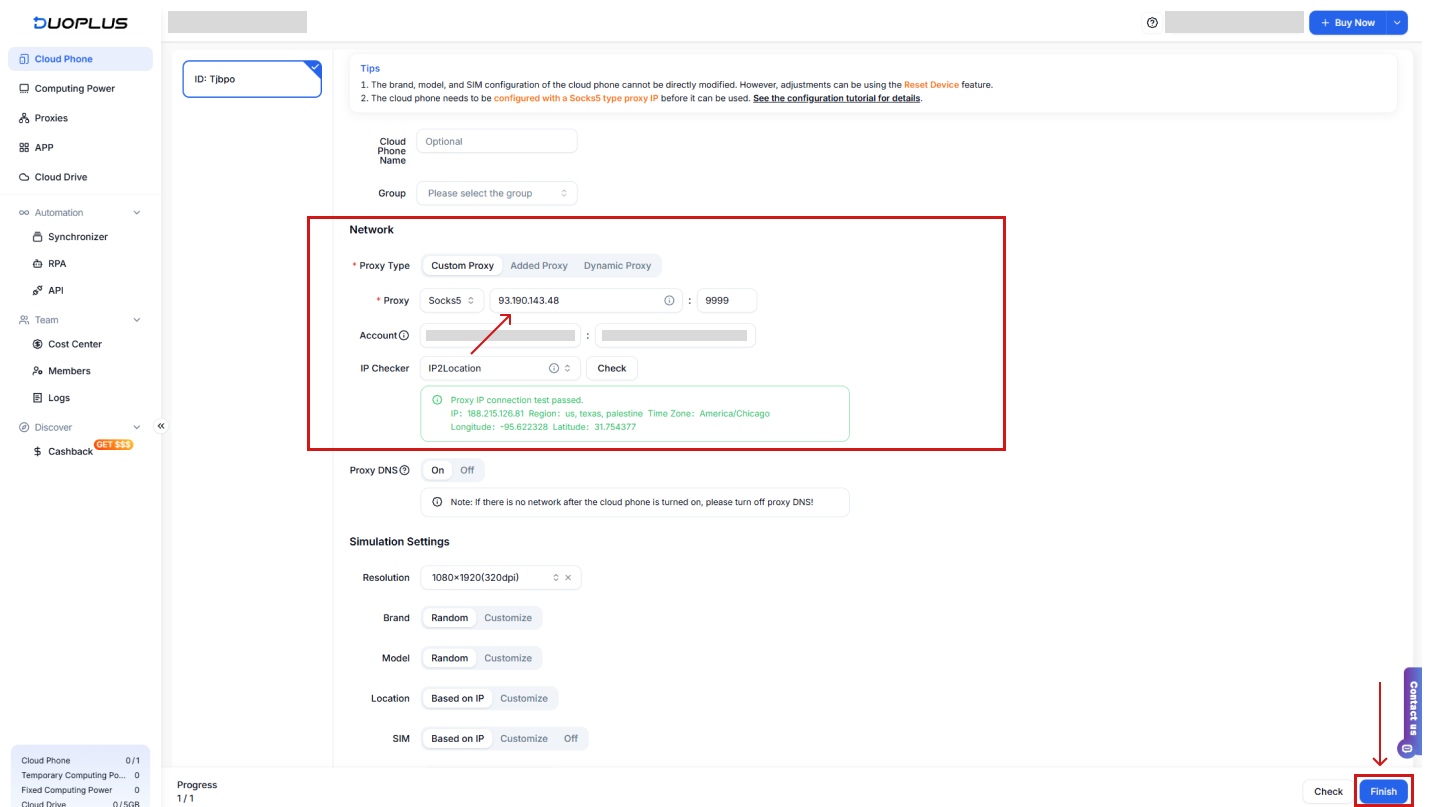Switch to the Added Proxy tab

point(539,266)
